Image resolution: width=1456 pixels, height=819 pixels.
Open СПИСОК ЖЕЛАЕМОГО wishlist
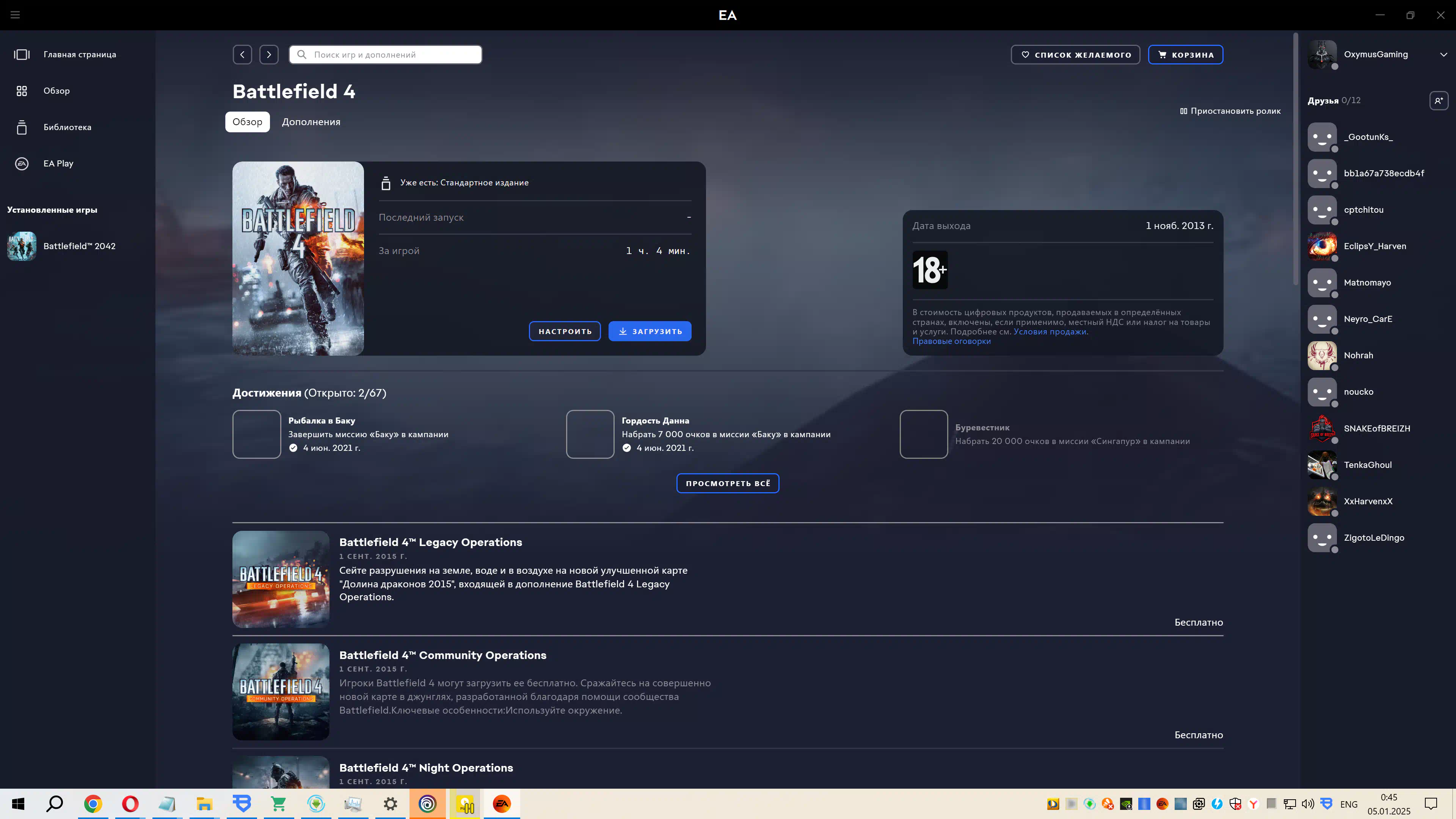pos(1075,54)
